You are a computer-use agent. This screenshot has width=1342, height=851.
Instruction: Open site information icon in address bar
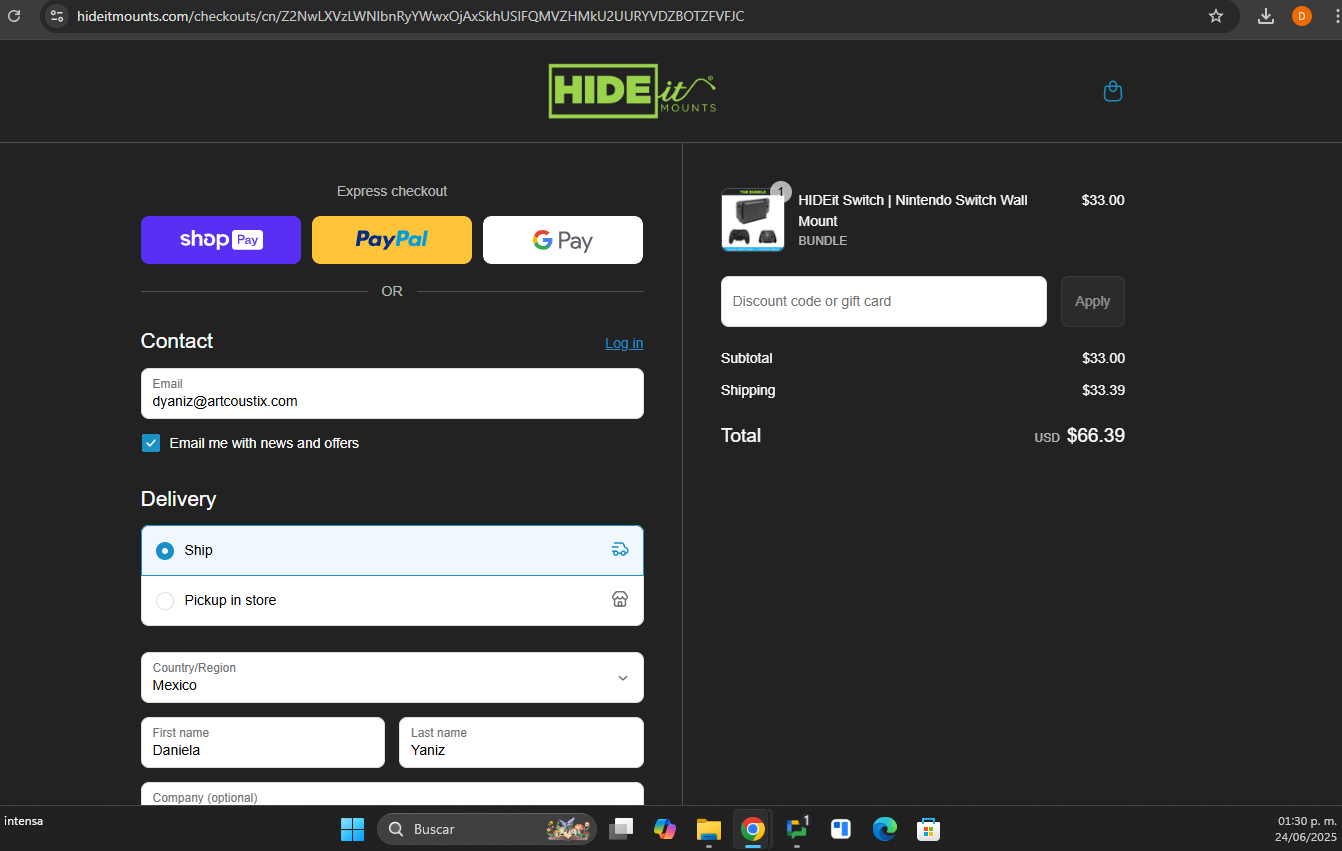[x=57, y=16]
